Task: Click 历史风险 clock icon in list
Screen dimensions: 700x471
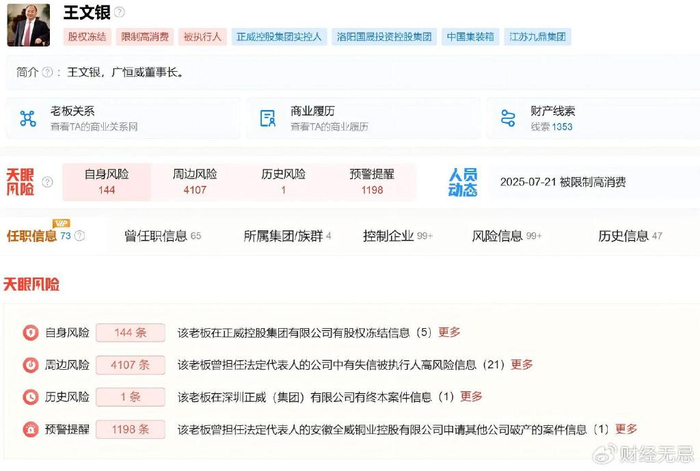Action: pos(31,397)
